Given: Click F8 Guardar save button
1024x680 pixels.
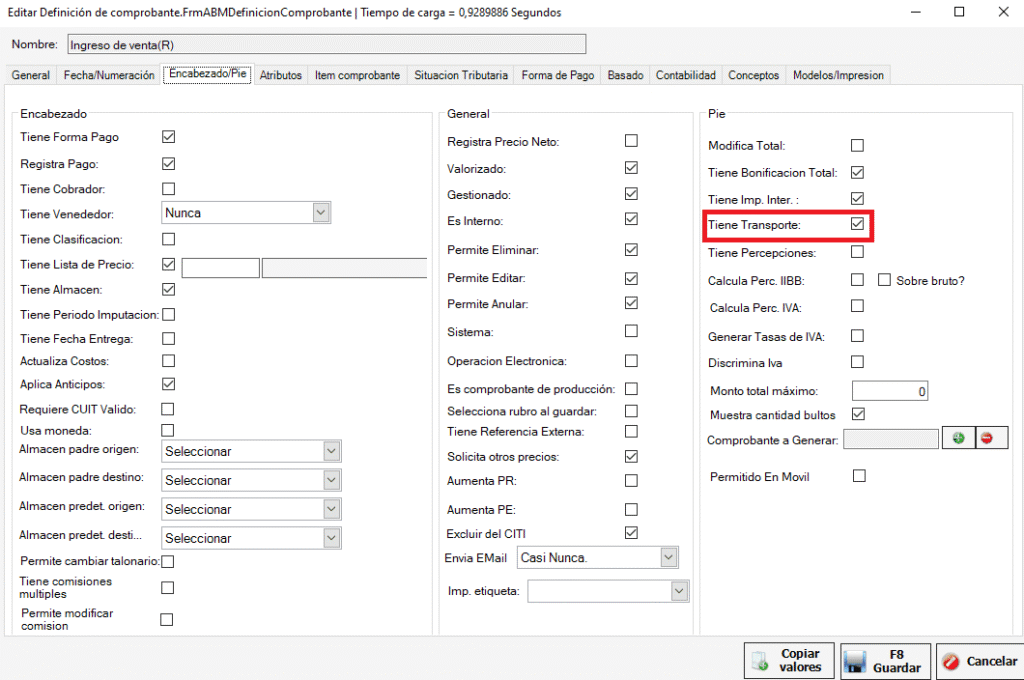Looking at the screenshot, I should click(885, 660).
